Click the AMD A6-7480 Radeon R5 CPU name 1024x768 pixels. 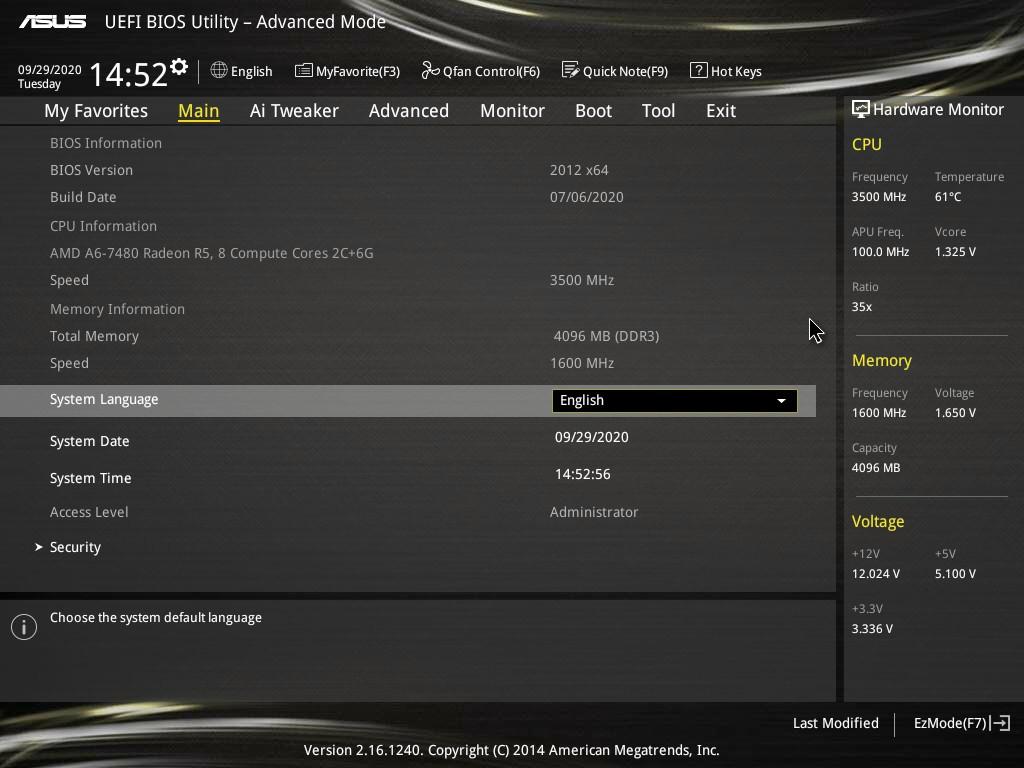pos(212,253)
